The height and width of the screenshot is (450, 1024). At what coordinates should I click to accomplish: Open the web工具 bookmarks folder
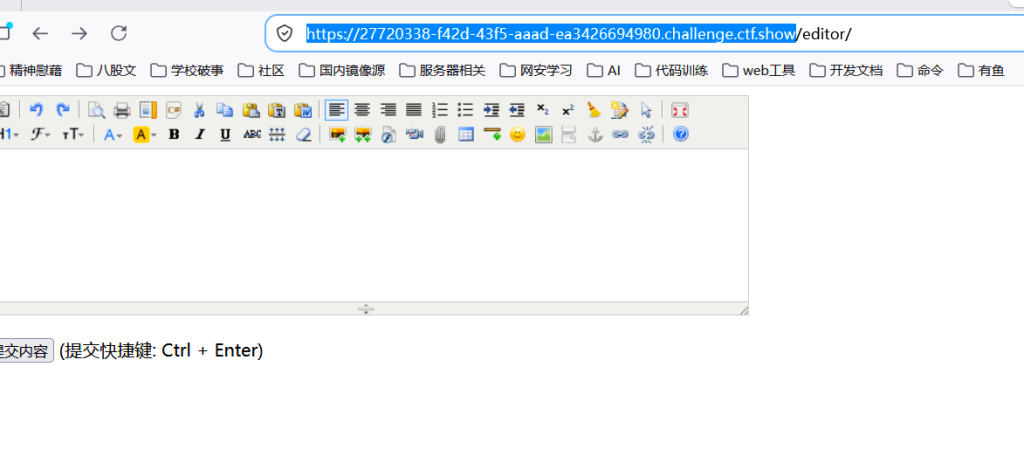[759, 71]
